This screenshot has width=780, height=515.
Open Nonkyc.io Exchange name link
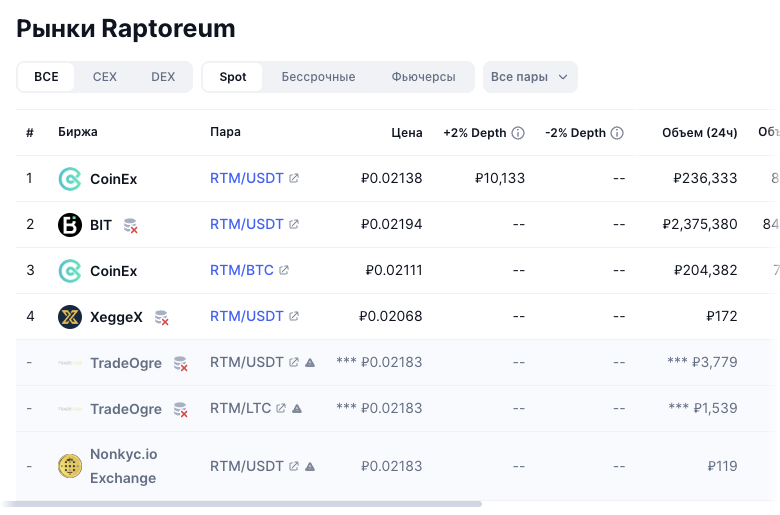pyautogui.click(x=123, y=466)
